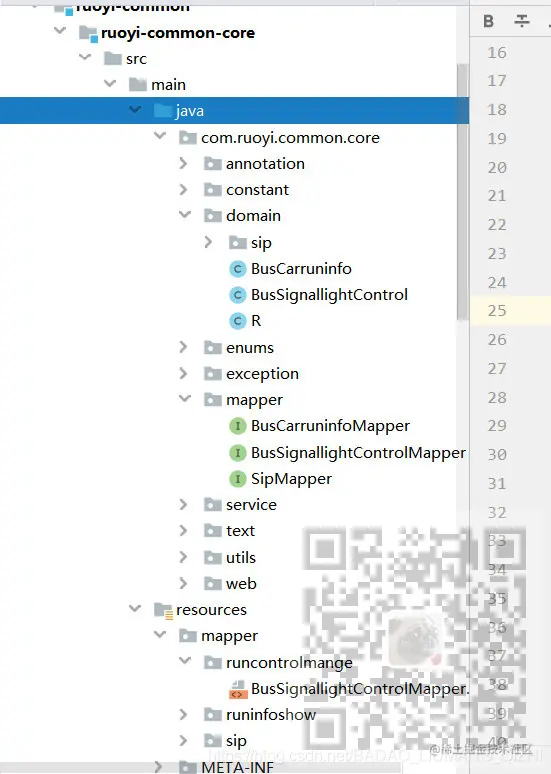The width and height of the screenshot is (551, 774).
Task: Collapse the mapper package under core
Action: coord(185,398)
